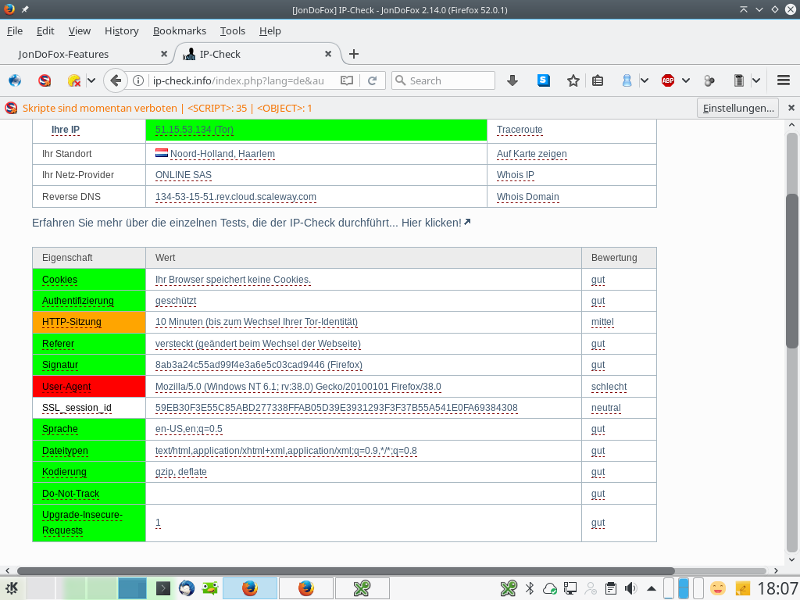Image resolution: width=800 pixels, height=600 pixels.
Task: Expand the cookie controller dropdown arrow
Action: point(91,81)
